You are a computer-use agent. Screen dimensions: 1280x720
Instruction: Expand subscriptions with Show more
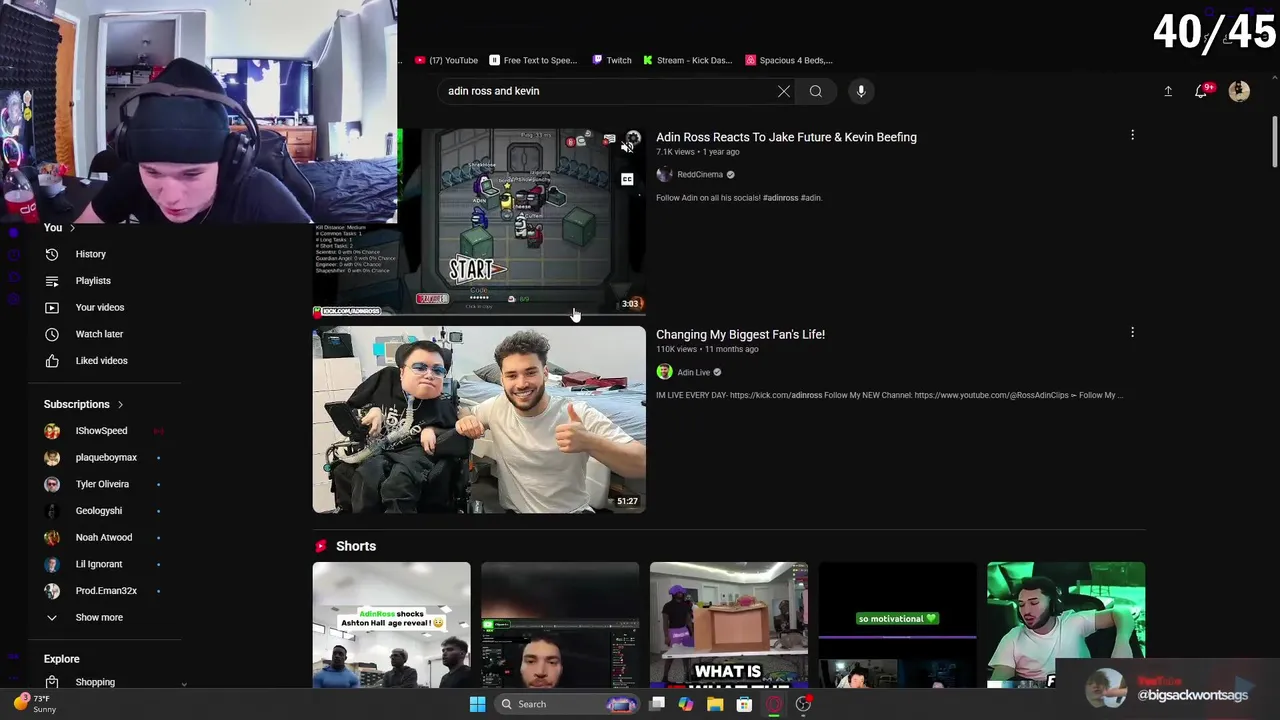(98, 618)
